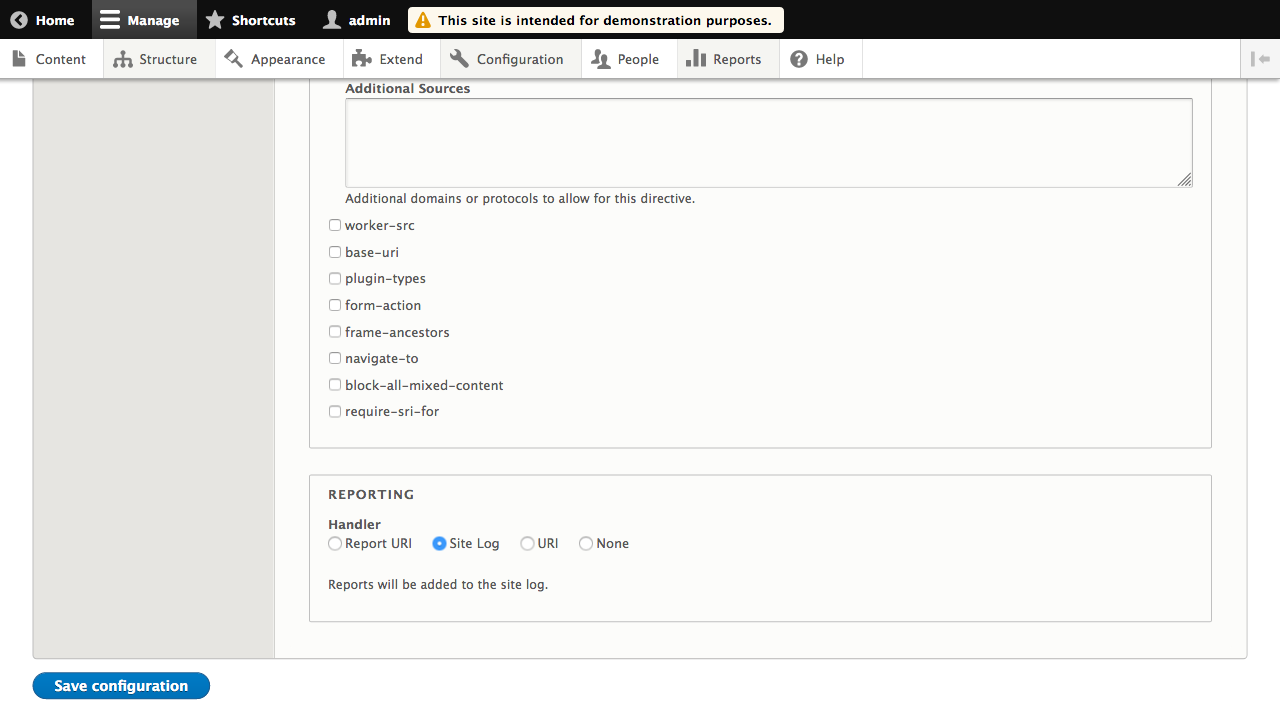This screenshot has width=1280, height=720.
Task: Click the People icon
Action: click(600, 59)
